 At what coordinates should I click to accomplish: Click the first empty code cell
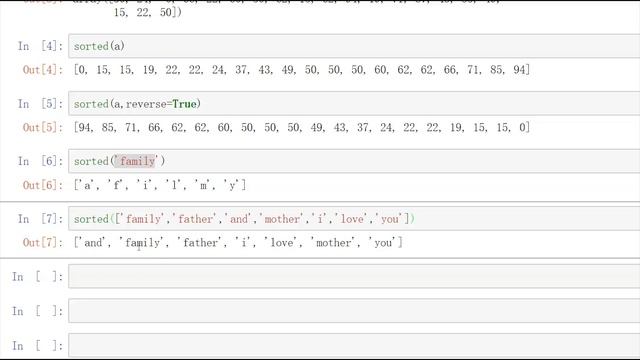[x=354, y=276]
